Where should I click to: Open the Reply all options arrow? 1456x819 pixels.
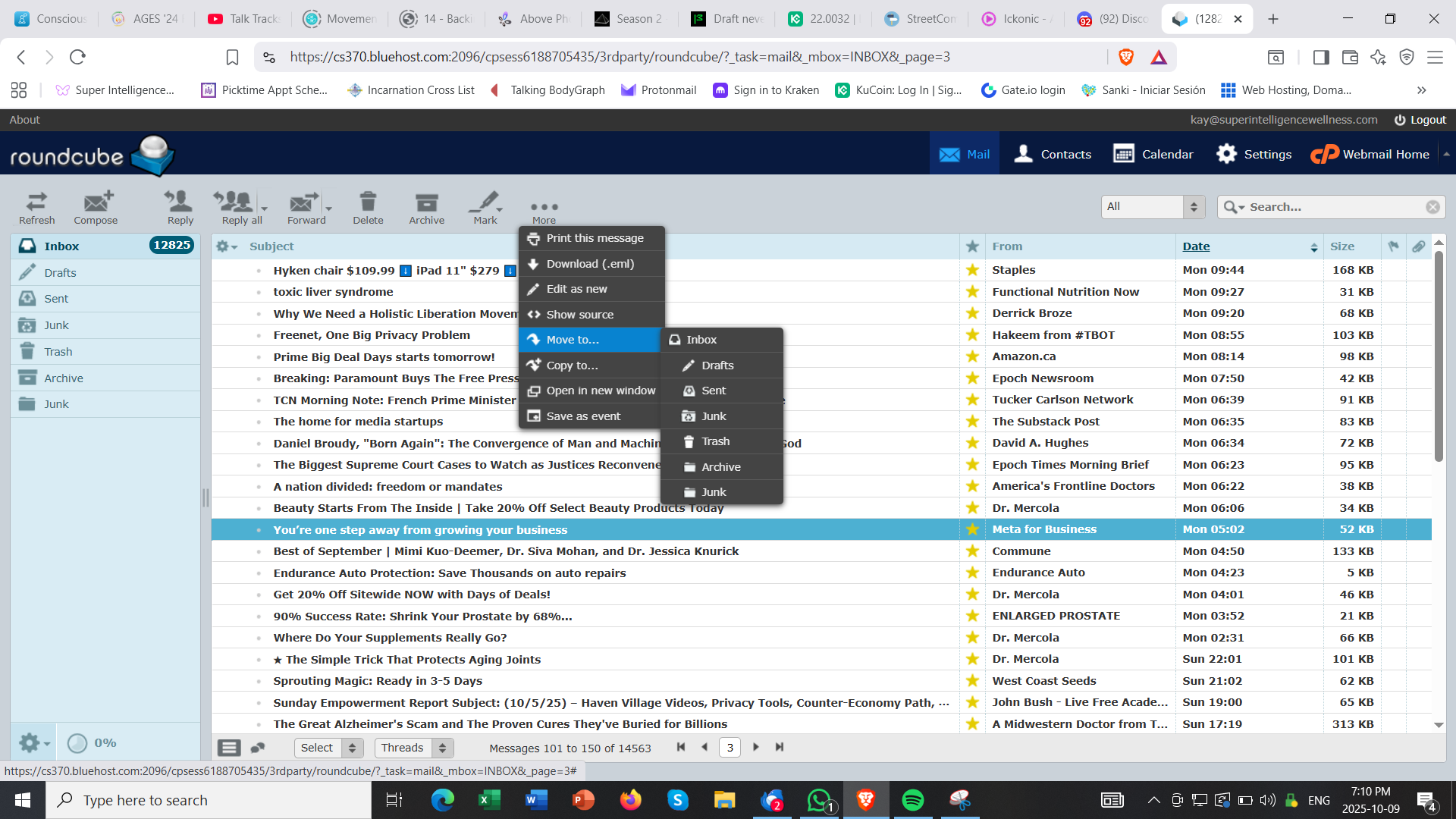click(x=265, y=207)
